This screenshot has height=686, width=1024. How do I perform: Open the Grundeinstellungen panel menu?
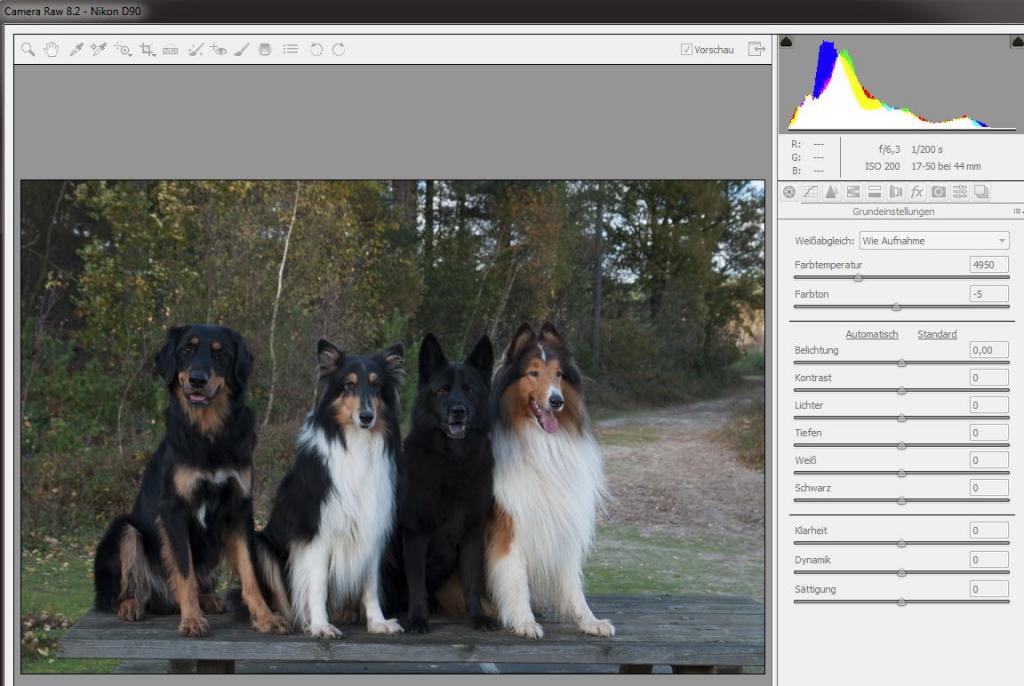(x=1017, y=211)
